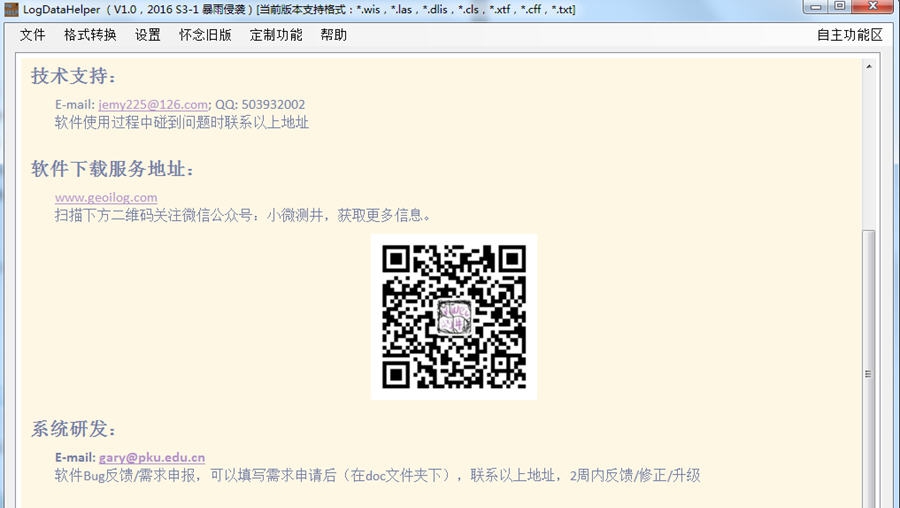Open the 定制功能 menu

click(276, 35)
